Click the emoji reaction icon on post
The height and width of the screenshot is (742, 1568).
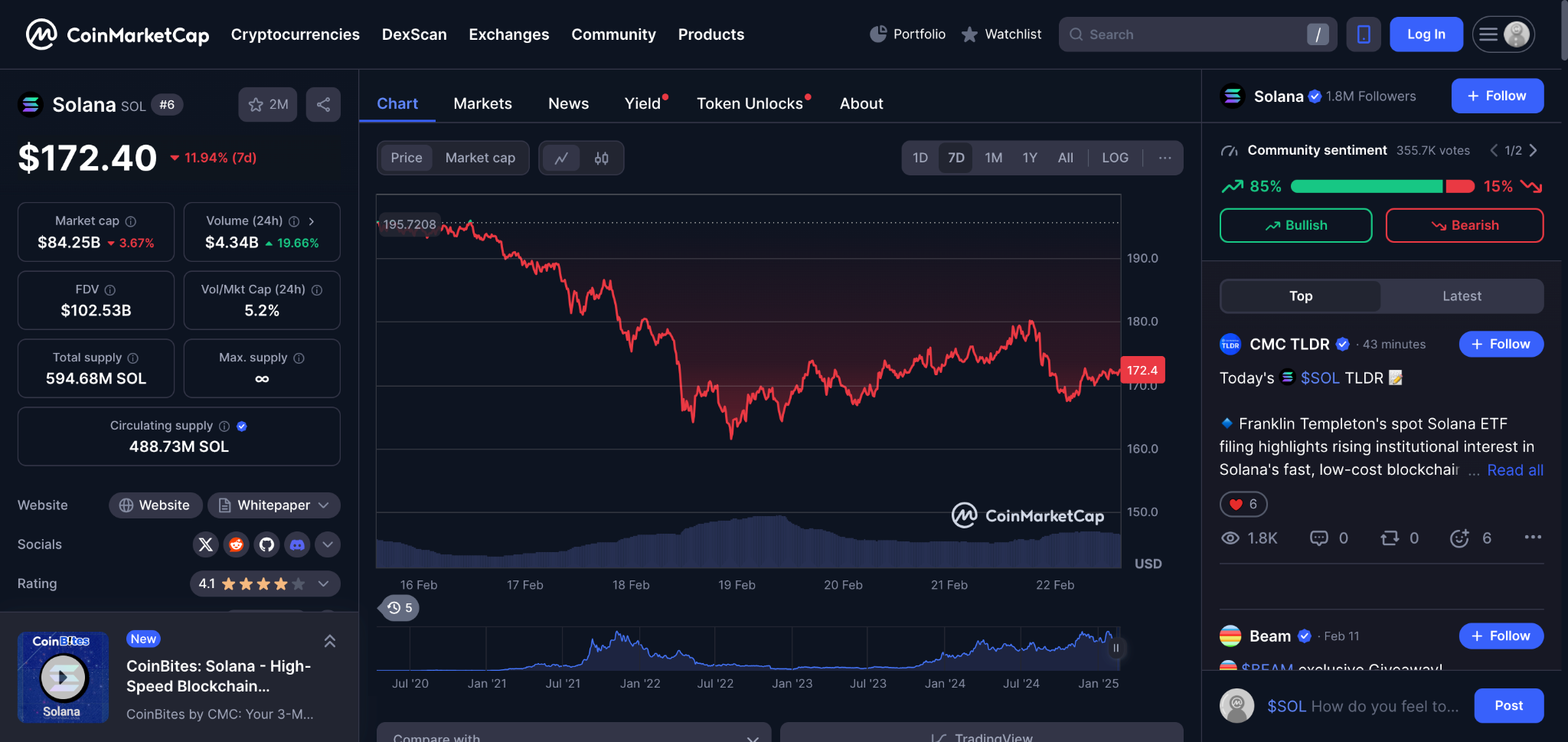[x=1460, y=538]
